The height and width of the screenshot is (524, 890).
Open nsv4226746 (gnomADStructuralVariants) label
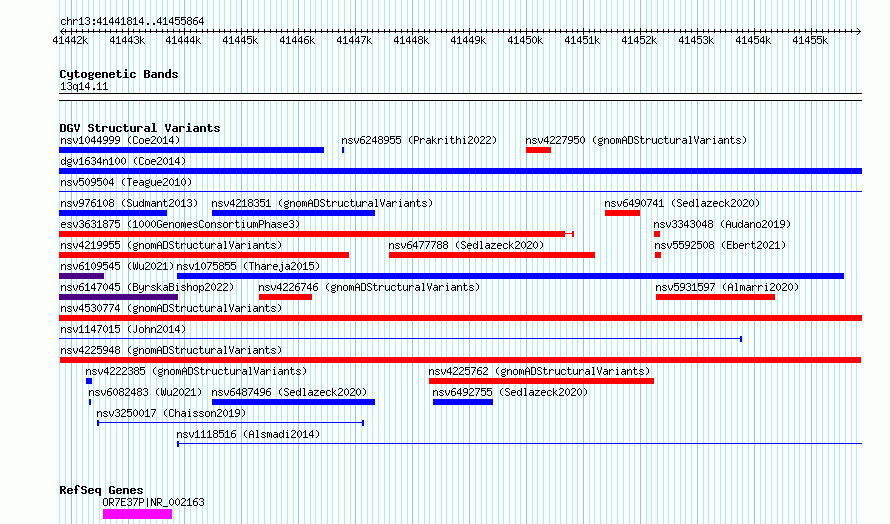369,287
